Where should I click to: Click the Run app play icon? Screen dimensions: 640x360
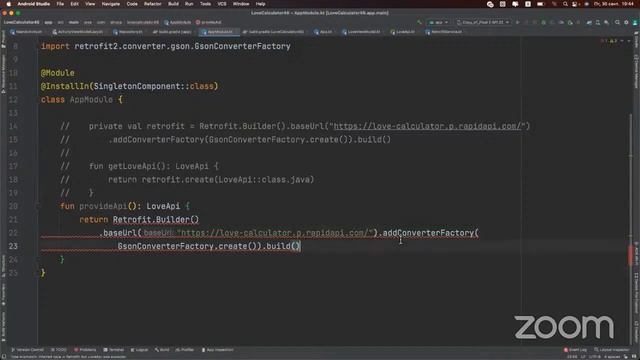(518, 22)
